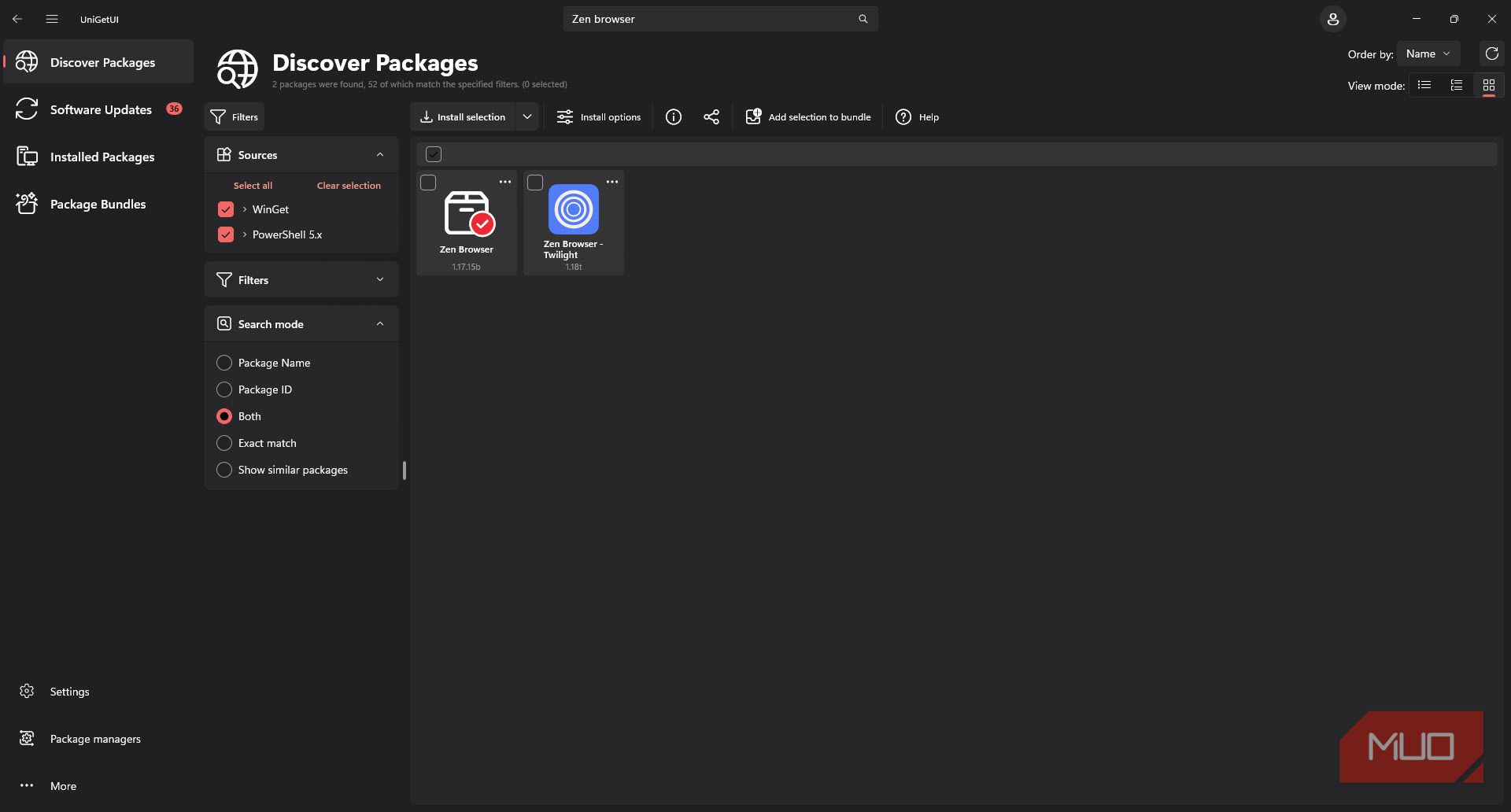Open Discover Packages page

pyautogui.click(x=99, y=62)
